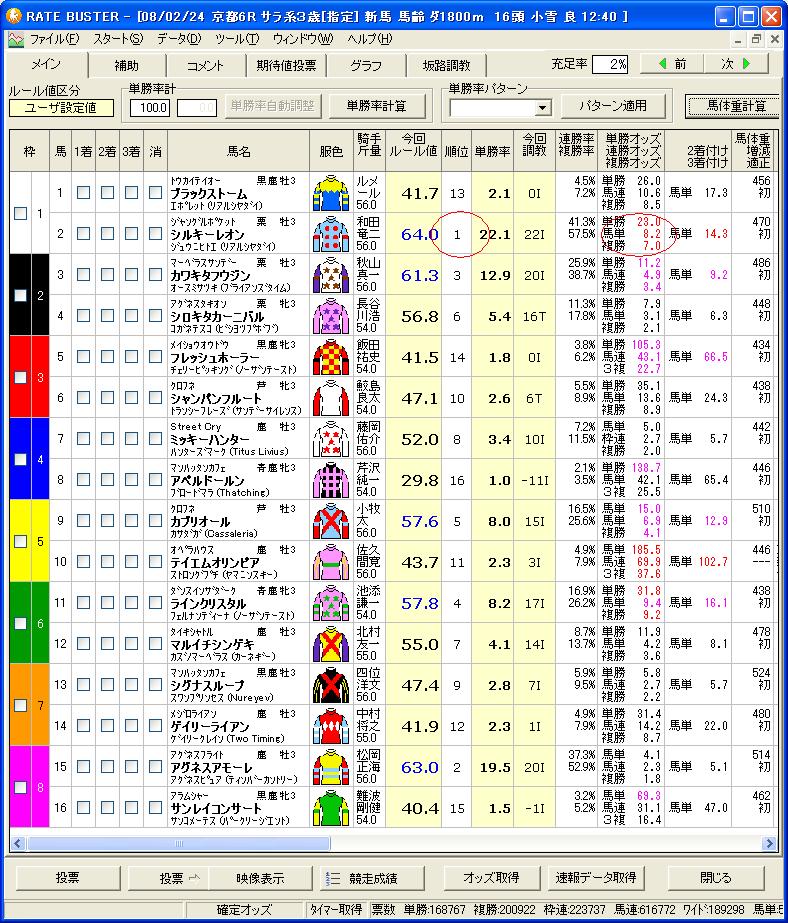Open the ヘルプ(H) menu

click(x=370, y=39)
